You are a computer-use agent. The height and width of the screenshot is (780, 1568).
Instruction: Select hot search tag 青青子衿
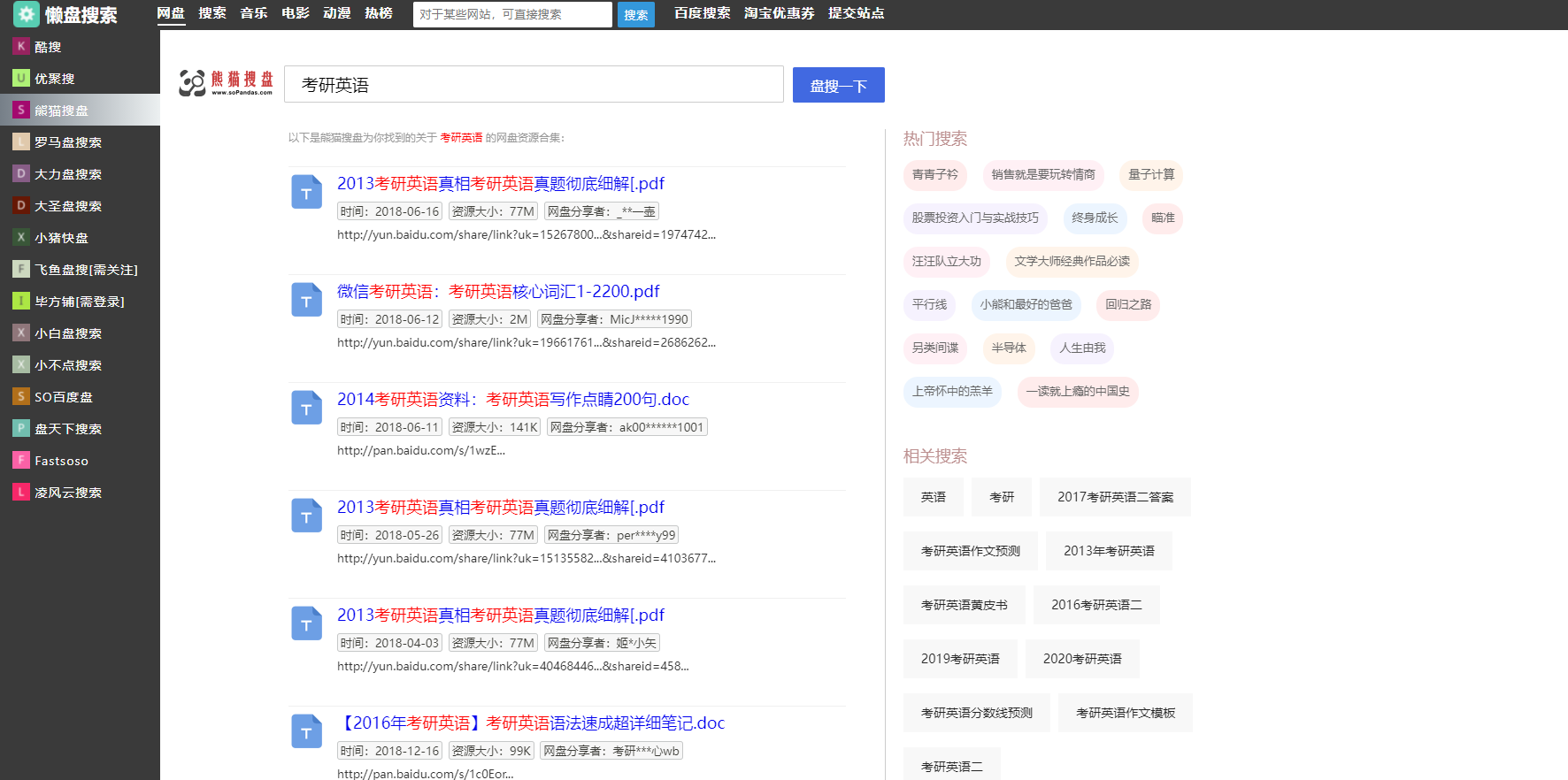click(x=935, y=175)
